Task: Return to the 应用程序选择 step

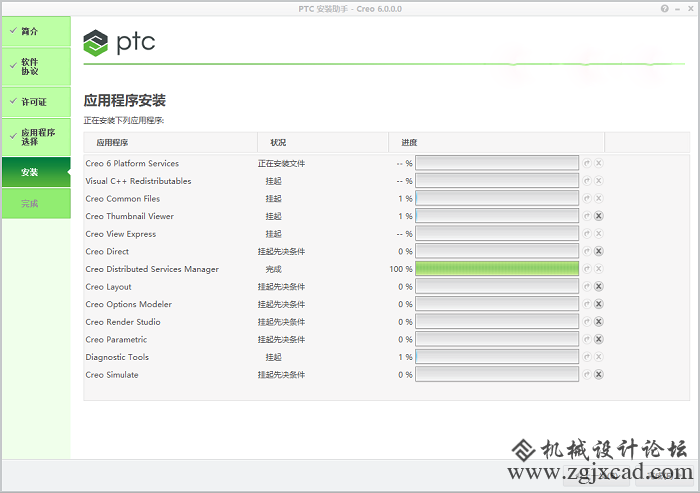Action: point(36,137)
